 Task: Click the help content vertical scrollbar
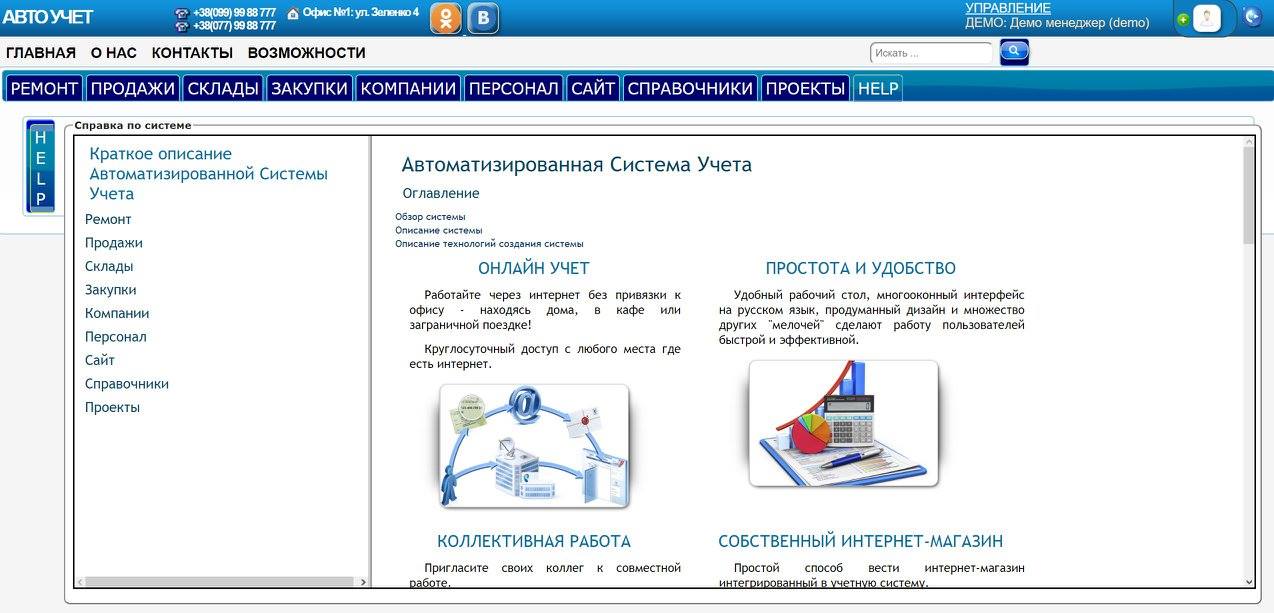coord(1248,360)
